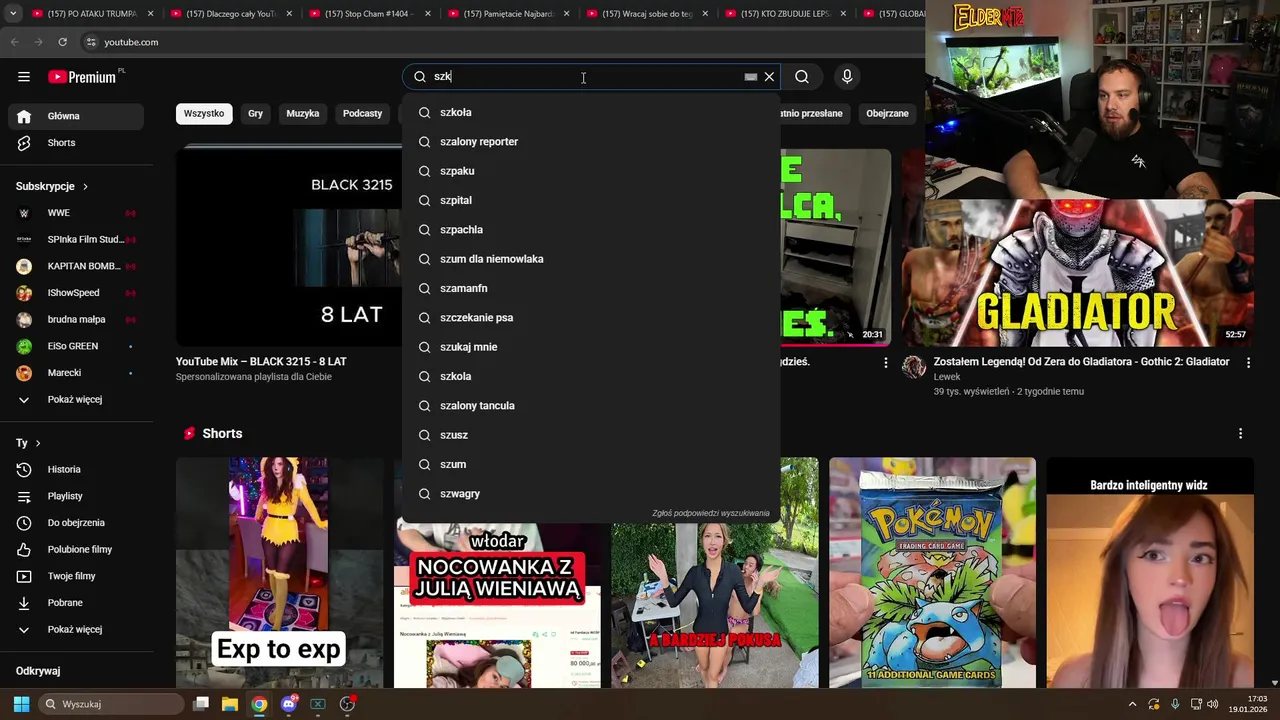The image size is (1280, 720).
Task: Choose the suggestion szamanfn
Action: tap(591, 288)
